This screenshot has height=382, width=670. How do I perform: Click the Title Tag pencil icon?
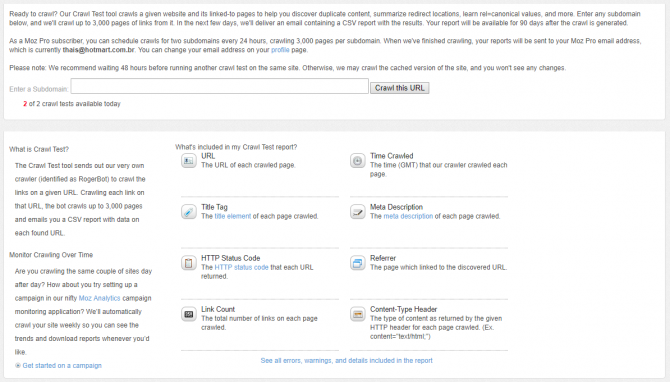188,212
